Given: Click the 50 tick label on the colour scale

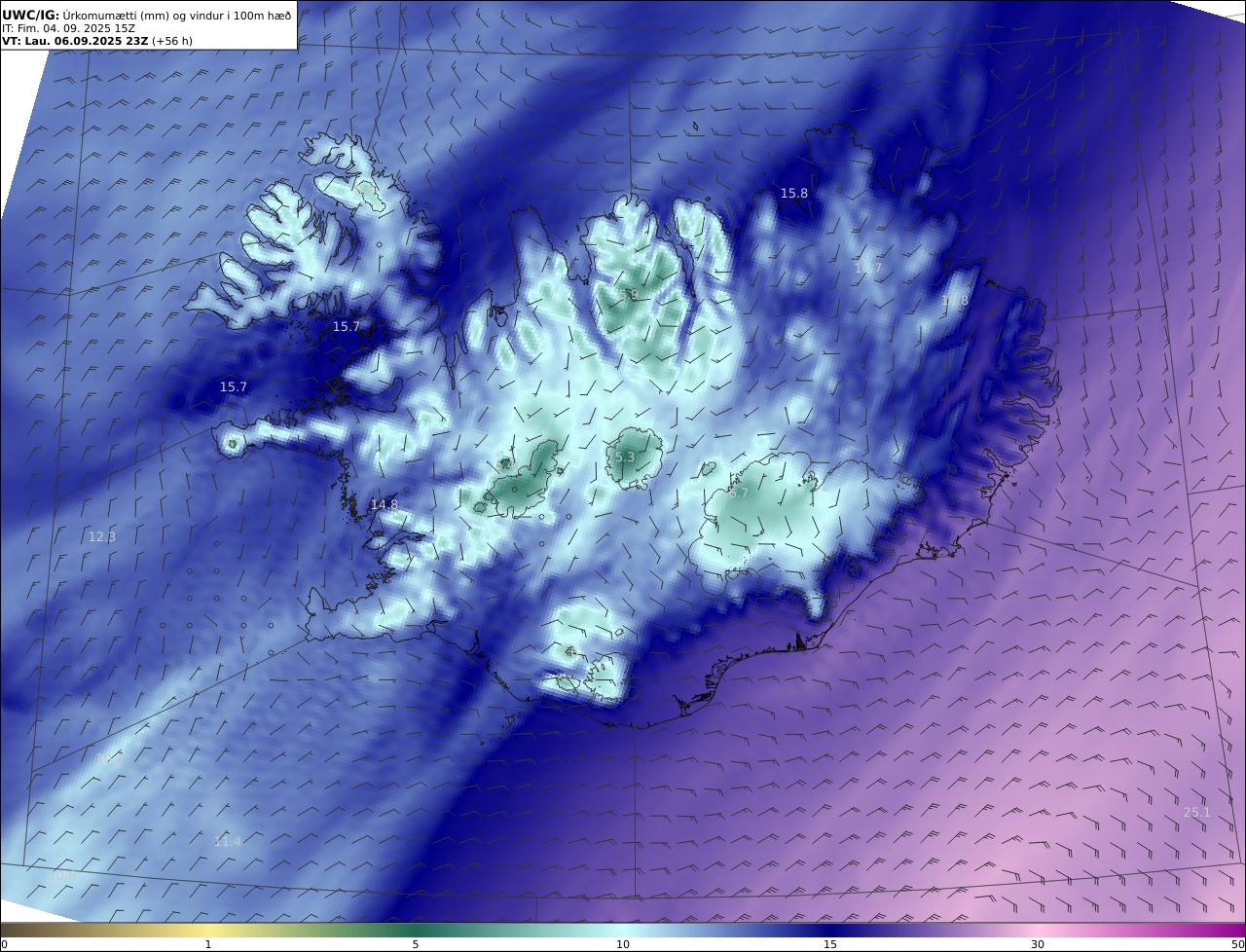Looking at the screenshot, I should pyautogui.click(x=1238, y=944).
